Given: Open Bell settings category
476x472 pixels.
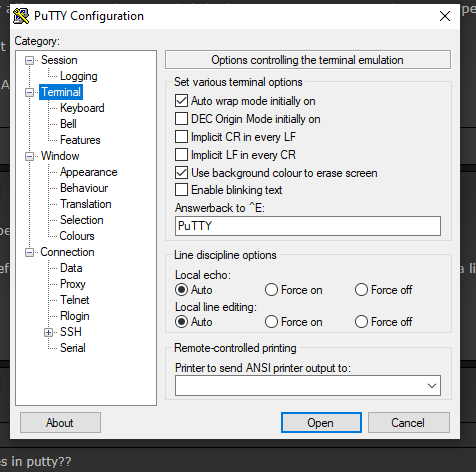Looking at the screenshot, I should click(x=68, y=124).
